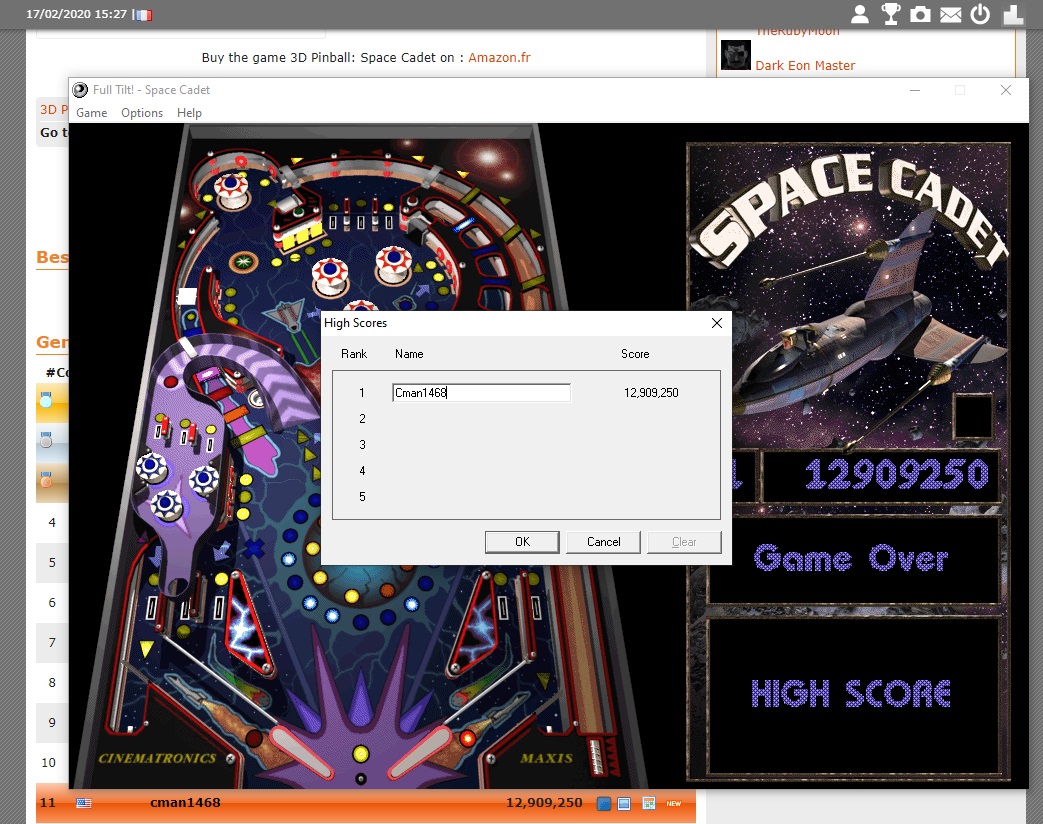Click the NEW badge in cman1468 row
Image resolution: width=1043 pixels, height=824 pixels.
(x=674, y=803)
